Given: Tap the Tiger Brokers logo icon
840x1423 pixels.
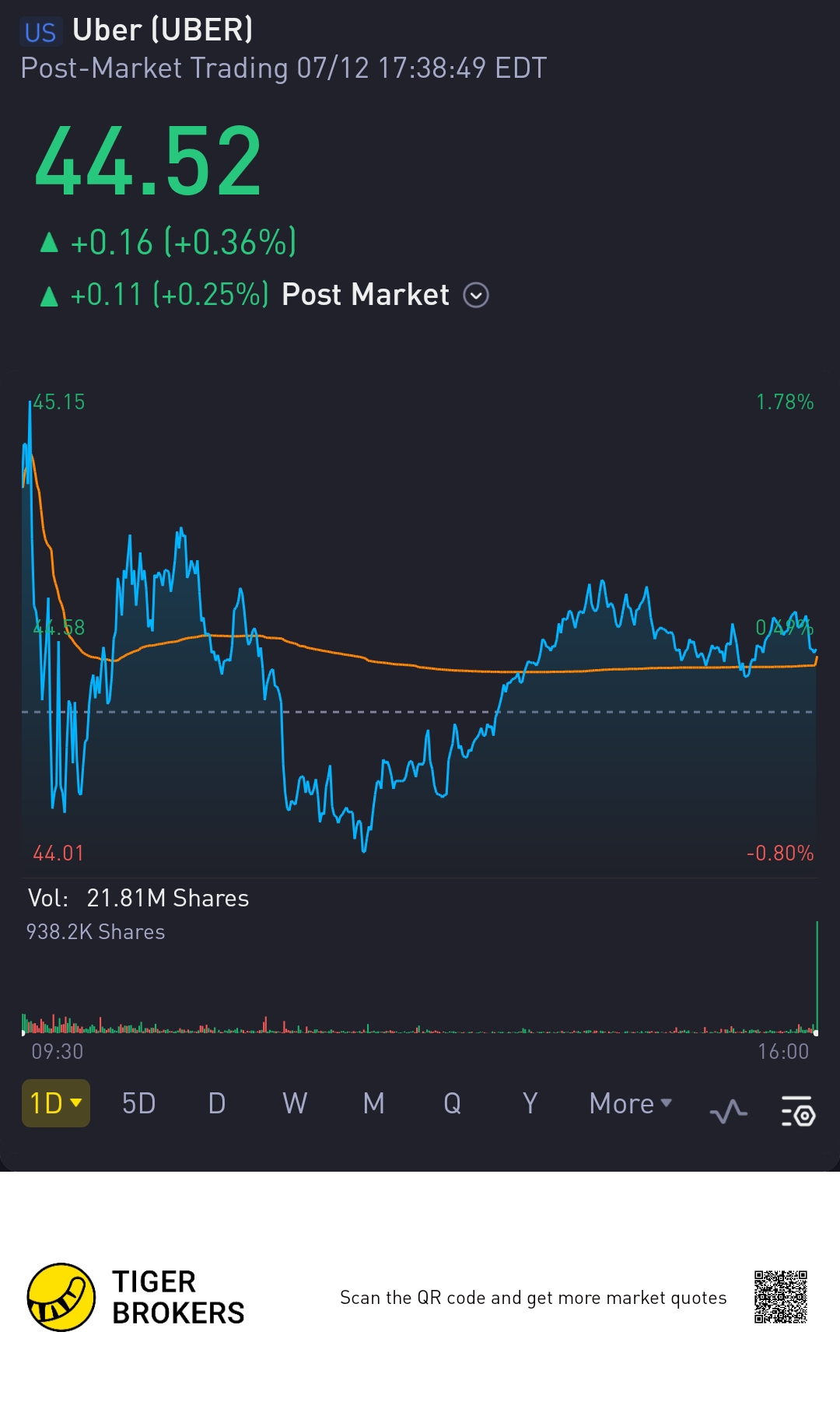Looking at the screenshot, I should click(x=61, y=1297).
